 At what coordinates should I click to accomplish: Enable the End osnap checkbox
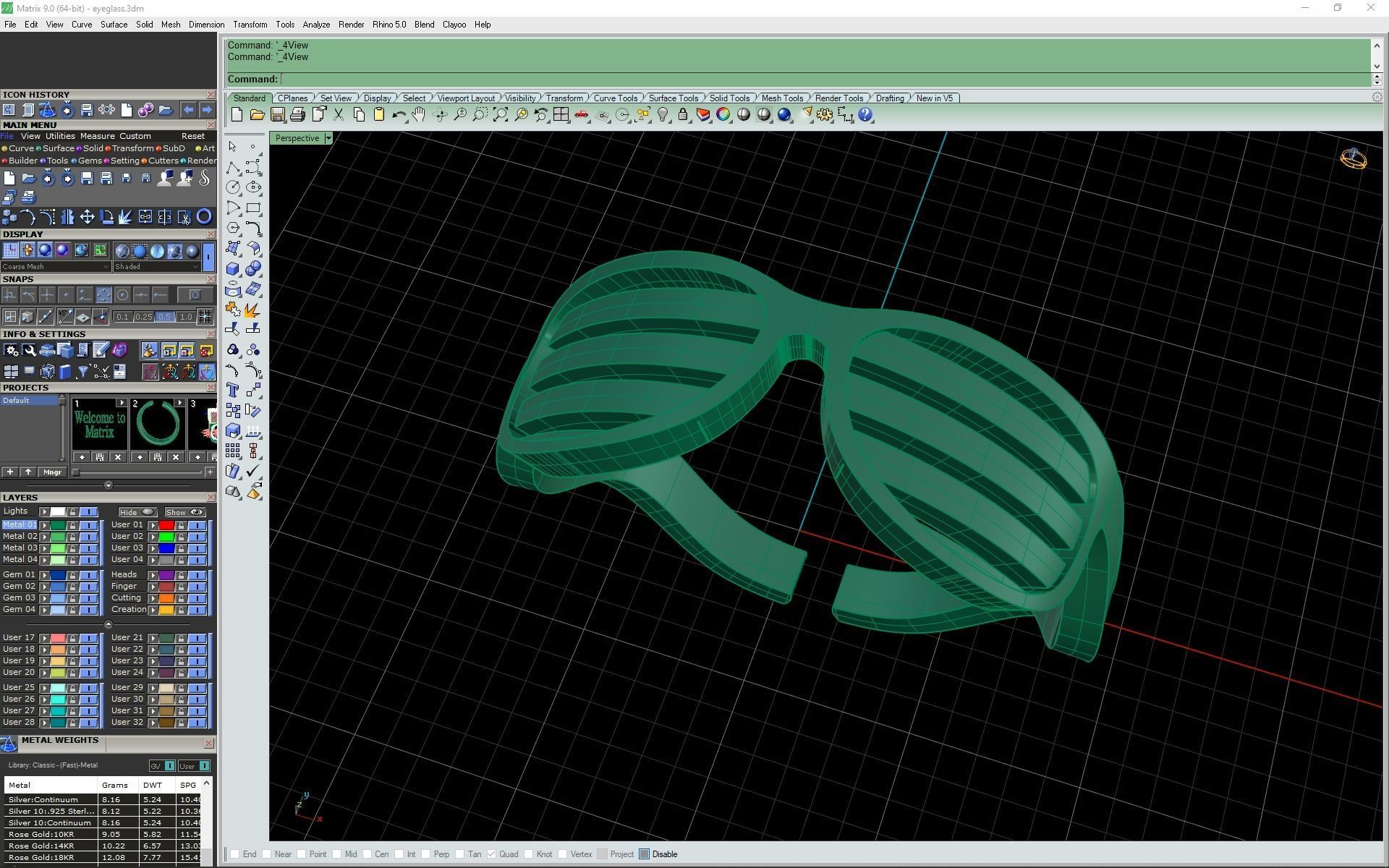point(235,854)
